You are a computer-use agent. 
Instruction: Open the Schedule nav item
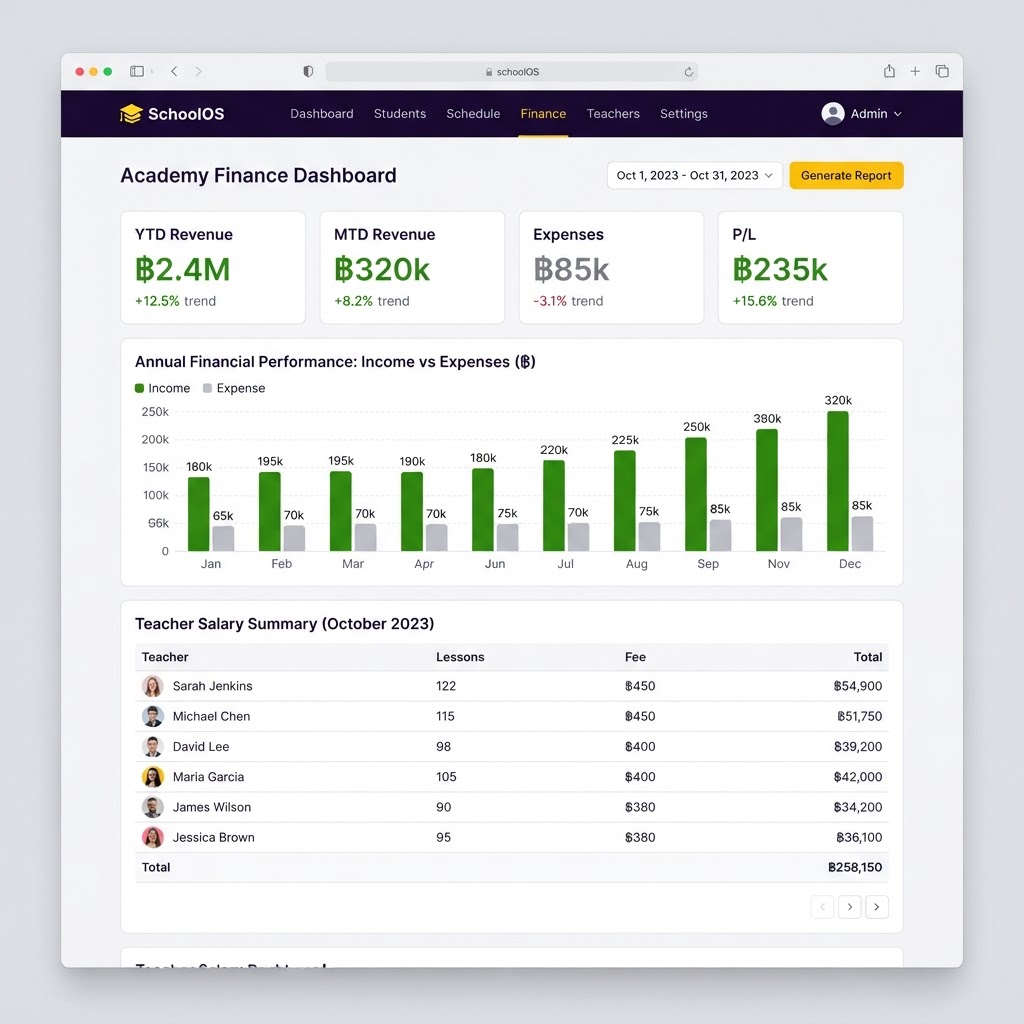click(473, 114)
